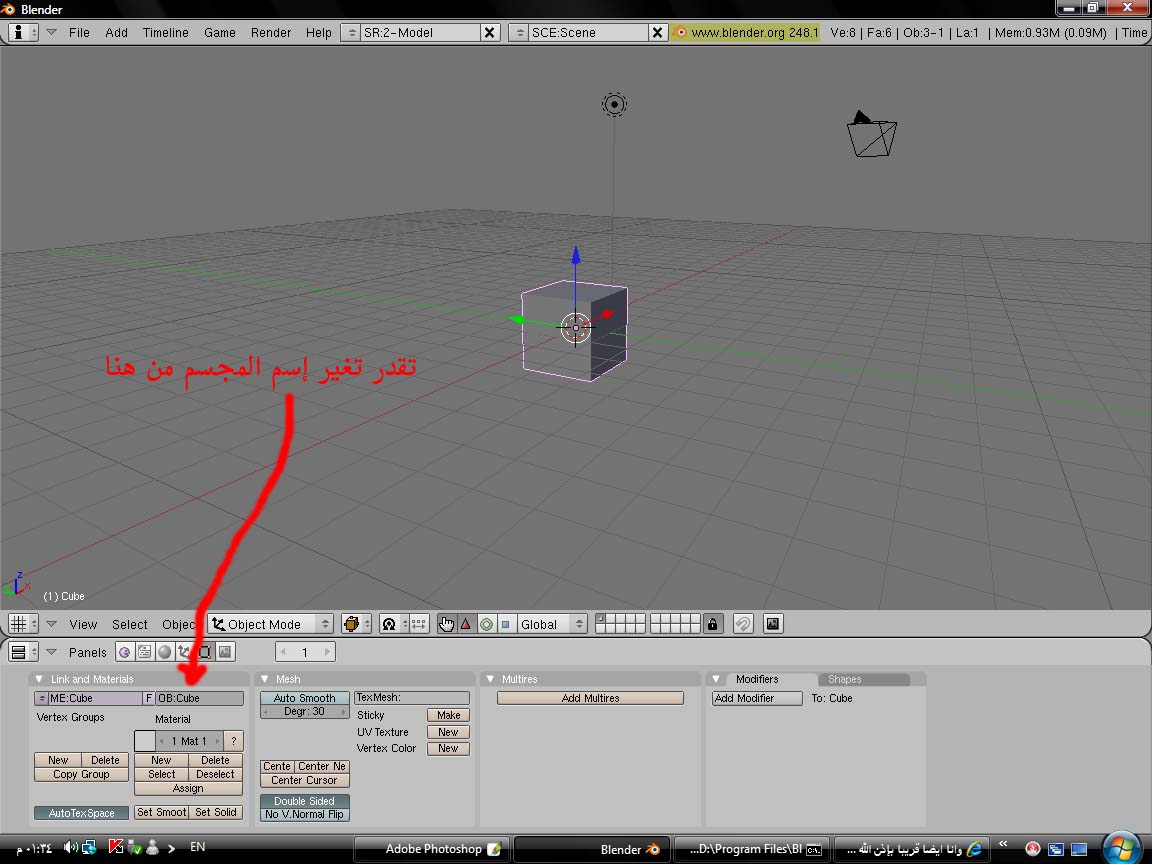Switch to Logic panel context icon
Image resolution: width=1152 pixels, height=864 pixels.
pos(125,652)
